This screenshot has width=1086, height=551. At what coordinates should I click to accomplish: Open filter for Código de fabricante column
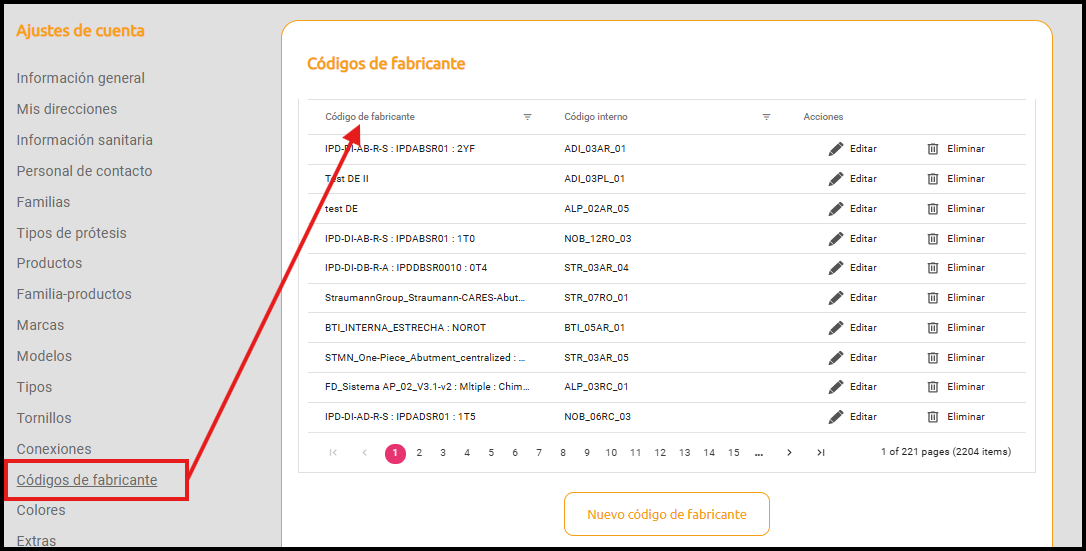point(527,117)
